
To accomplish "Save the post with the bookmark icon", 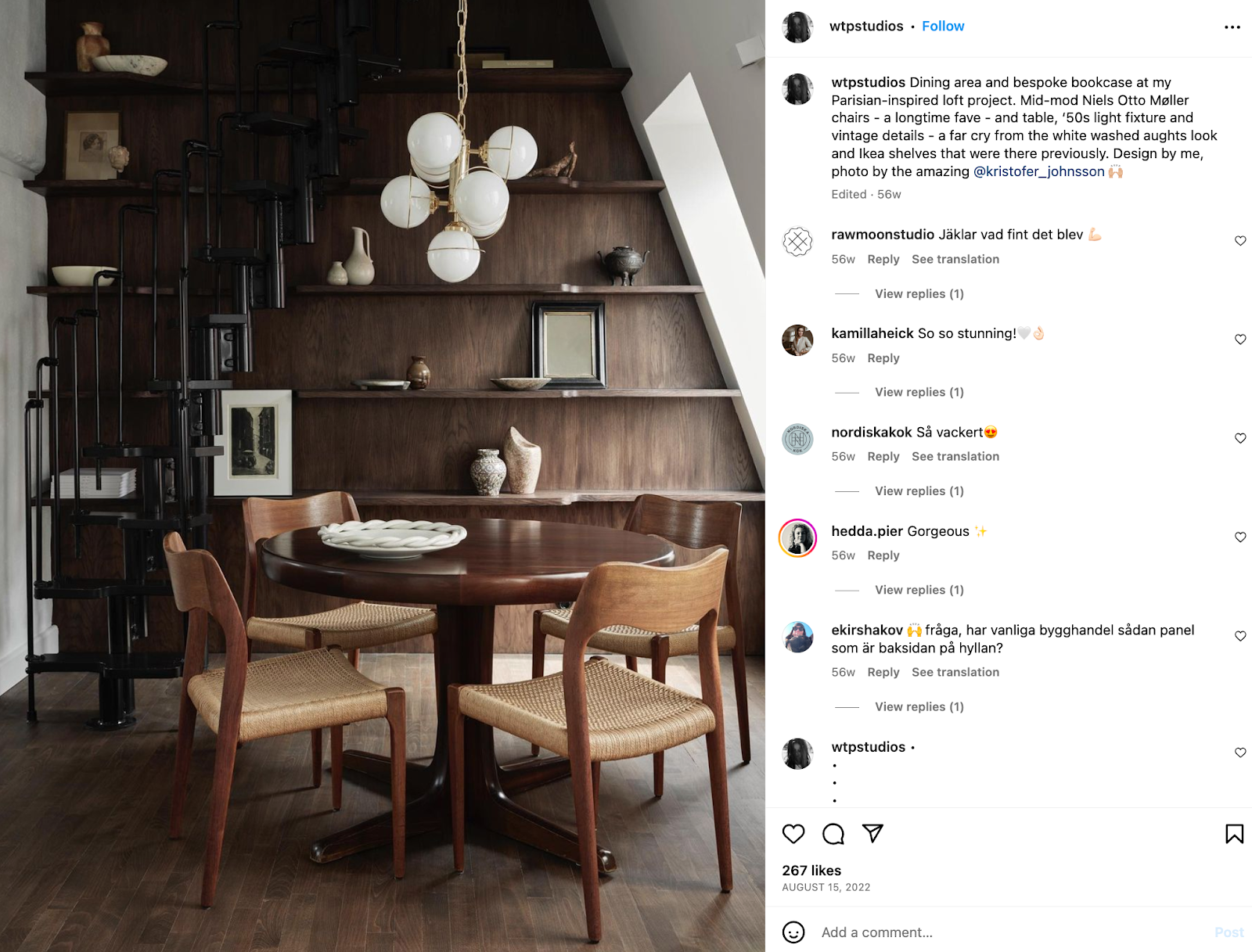I will pyautogui.click(x=1234, y=834).
